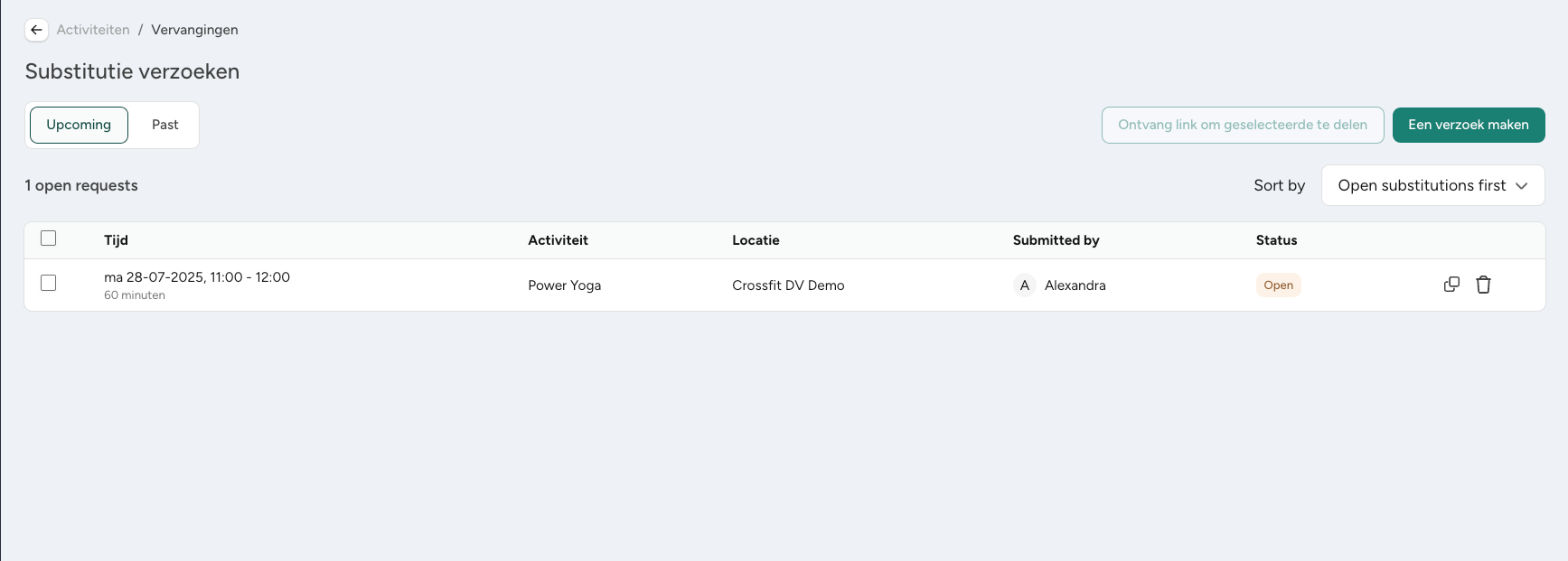Viewport: 1568px width, 561px height.
Task: Click the Crossfit DV Demo location cell
Action: [788, 285]
